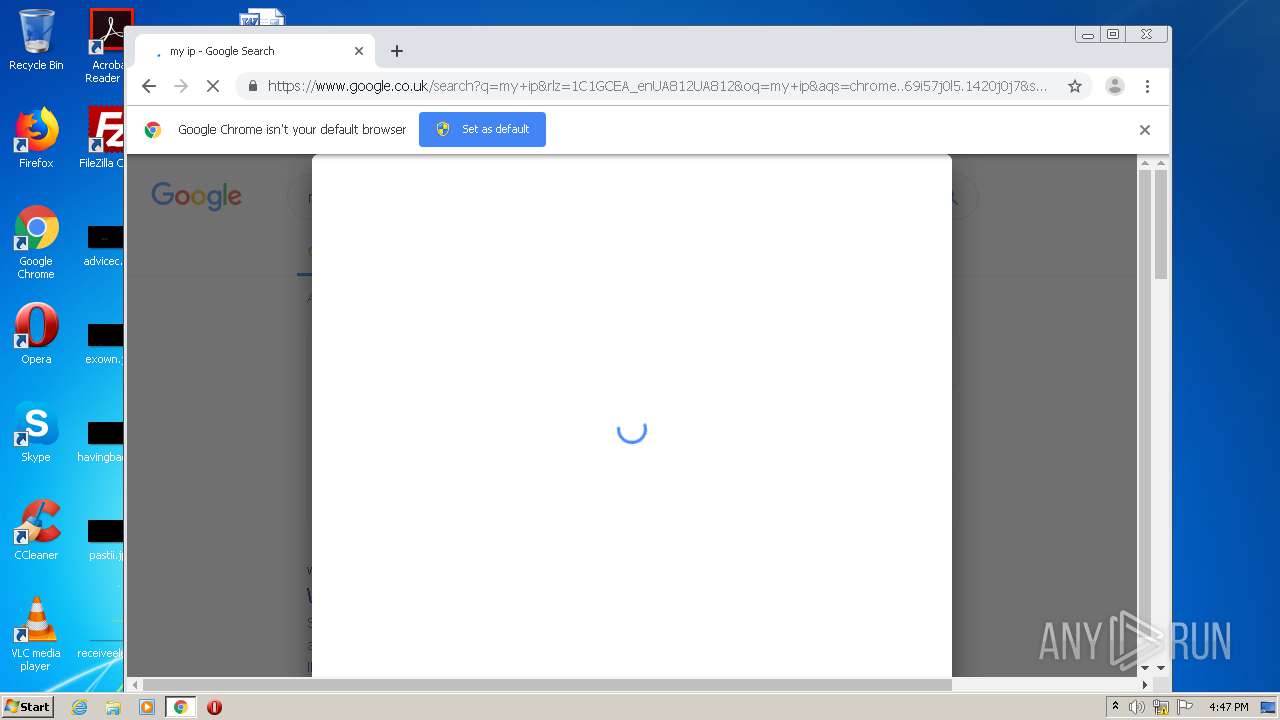Close the "my ip - Google Search" tab
1280x720 pixels.
[359, 51]
